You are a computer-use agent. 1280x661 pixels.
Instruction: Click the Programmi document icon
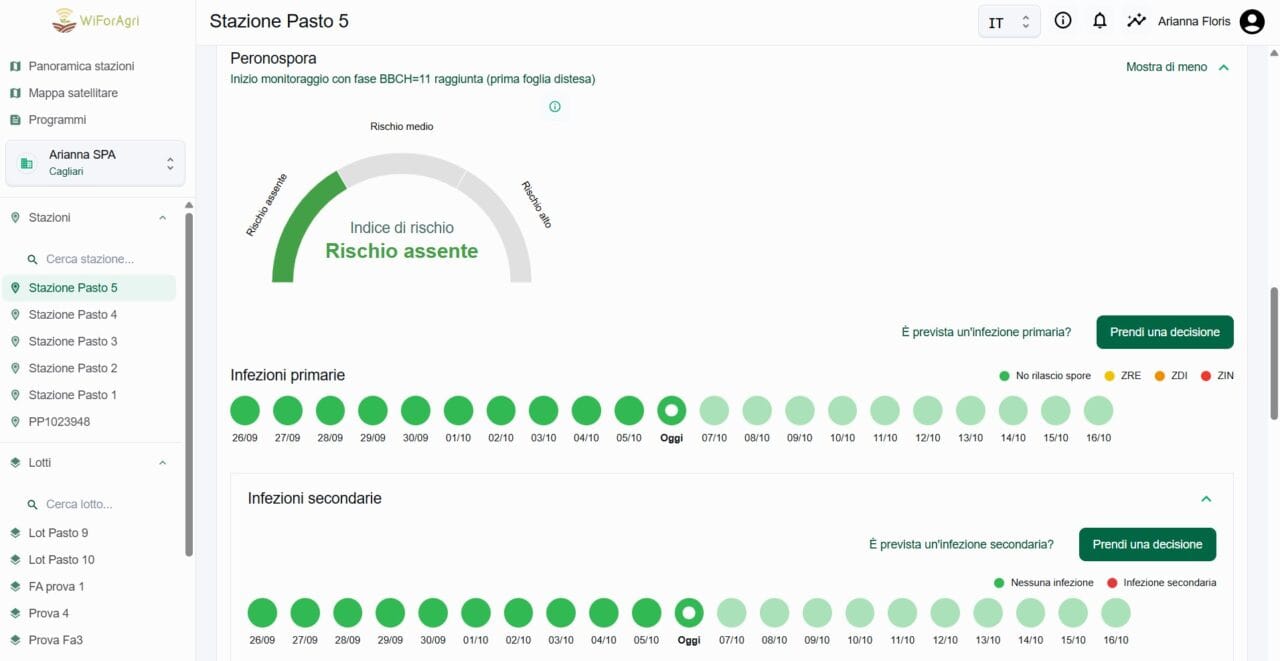point(15,120)
